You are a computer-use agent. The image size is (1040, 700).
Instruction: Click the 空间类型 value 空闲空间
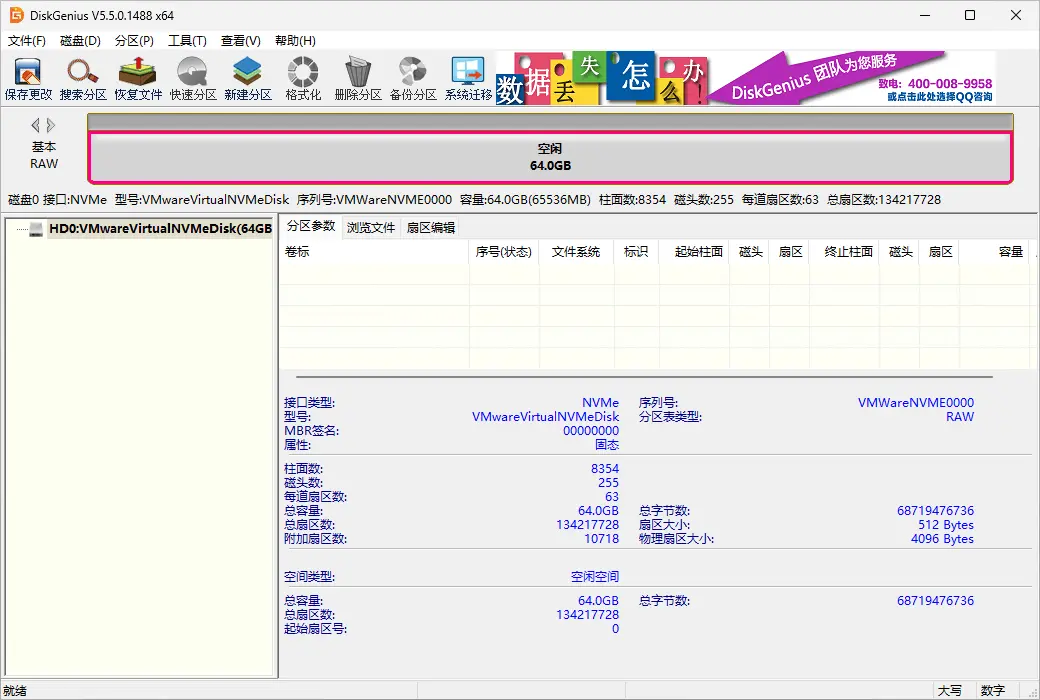[595, 577]
